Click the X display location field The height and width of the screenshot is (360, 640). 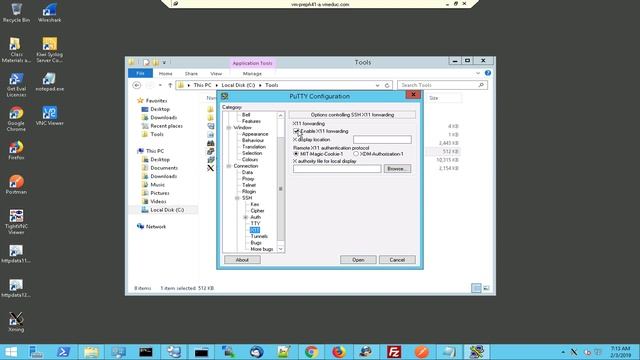[x=382, y=140]
